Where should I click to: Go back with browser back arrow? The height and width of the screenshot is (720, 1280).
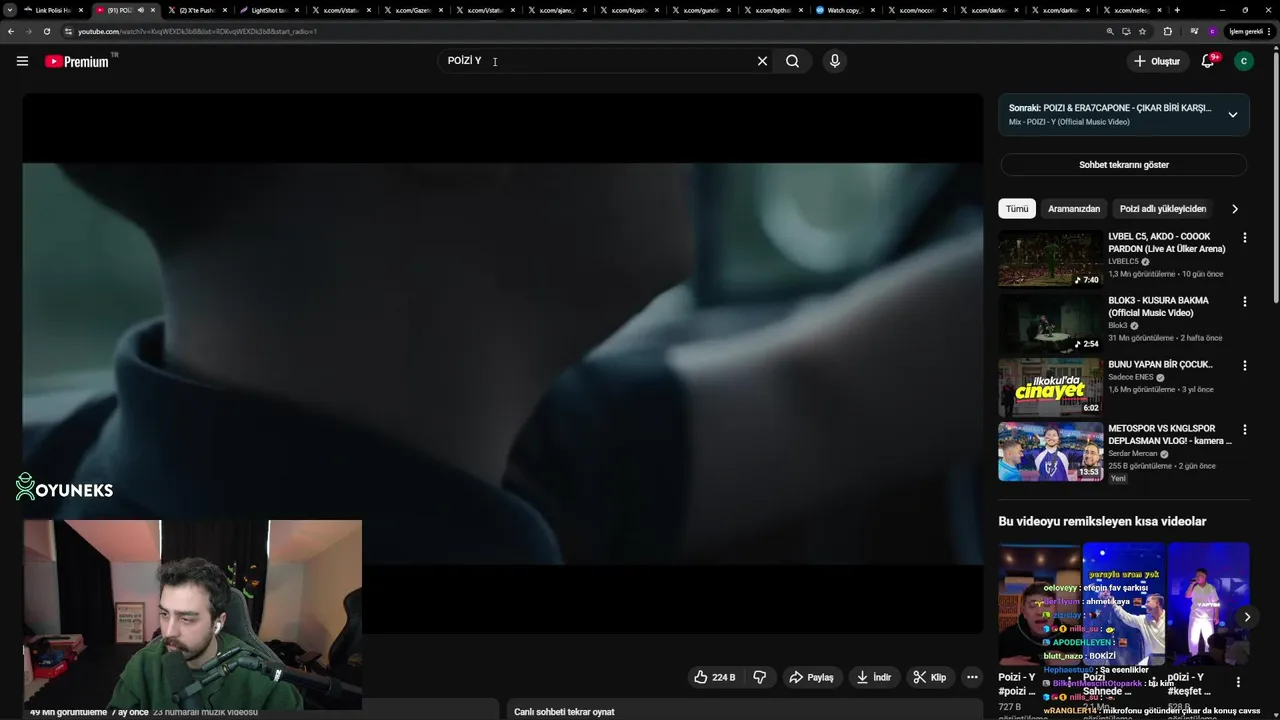(x=11, y=31)
